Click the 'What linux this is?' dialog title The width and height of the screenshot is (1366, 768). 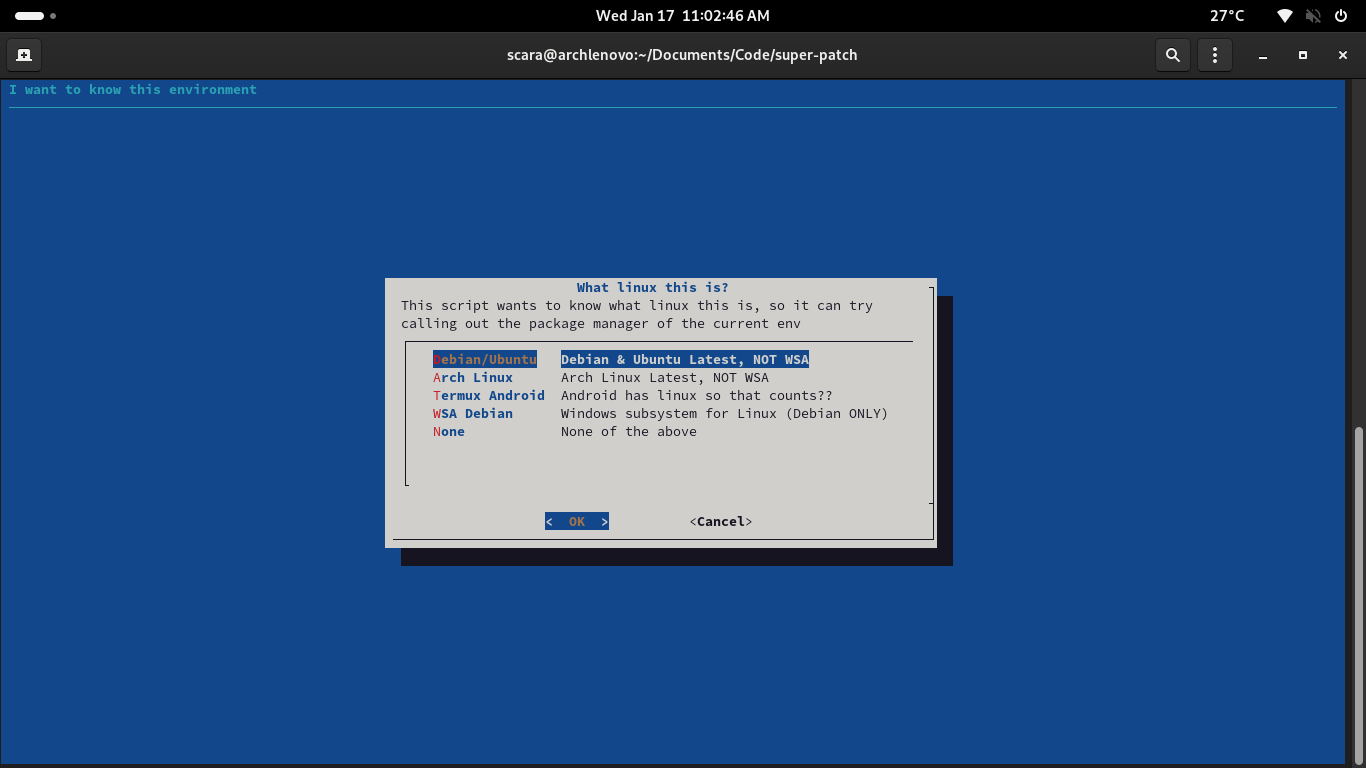point(653,287)
